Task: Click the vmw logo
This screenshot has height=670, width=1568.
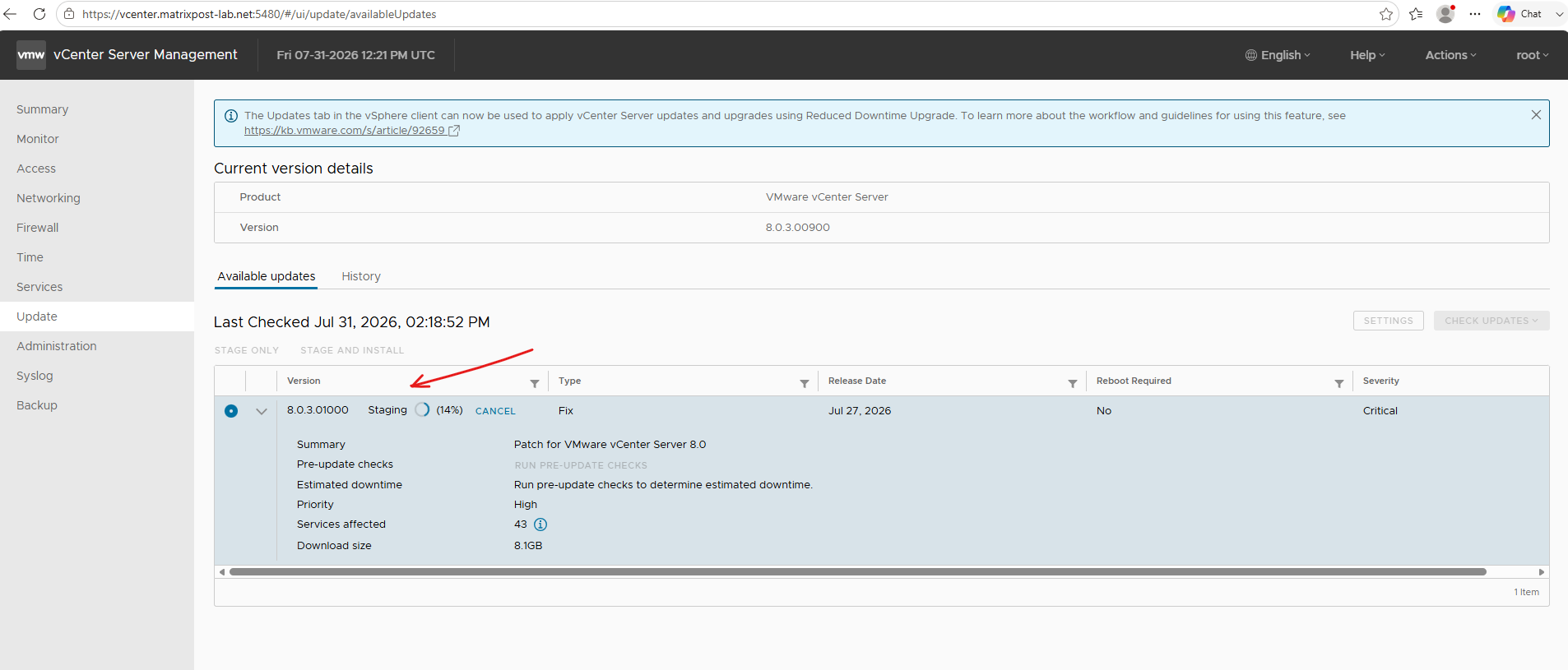Action: 31,55
